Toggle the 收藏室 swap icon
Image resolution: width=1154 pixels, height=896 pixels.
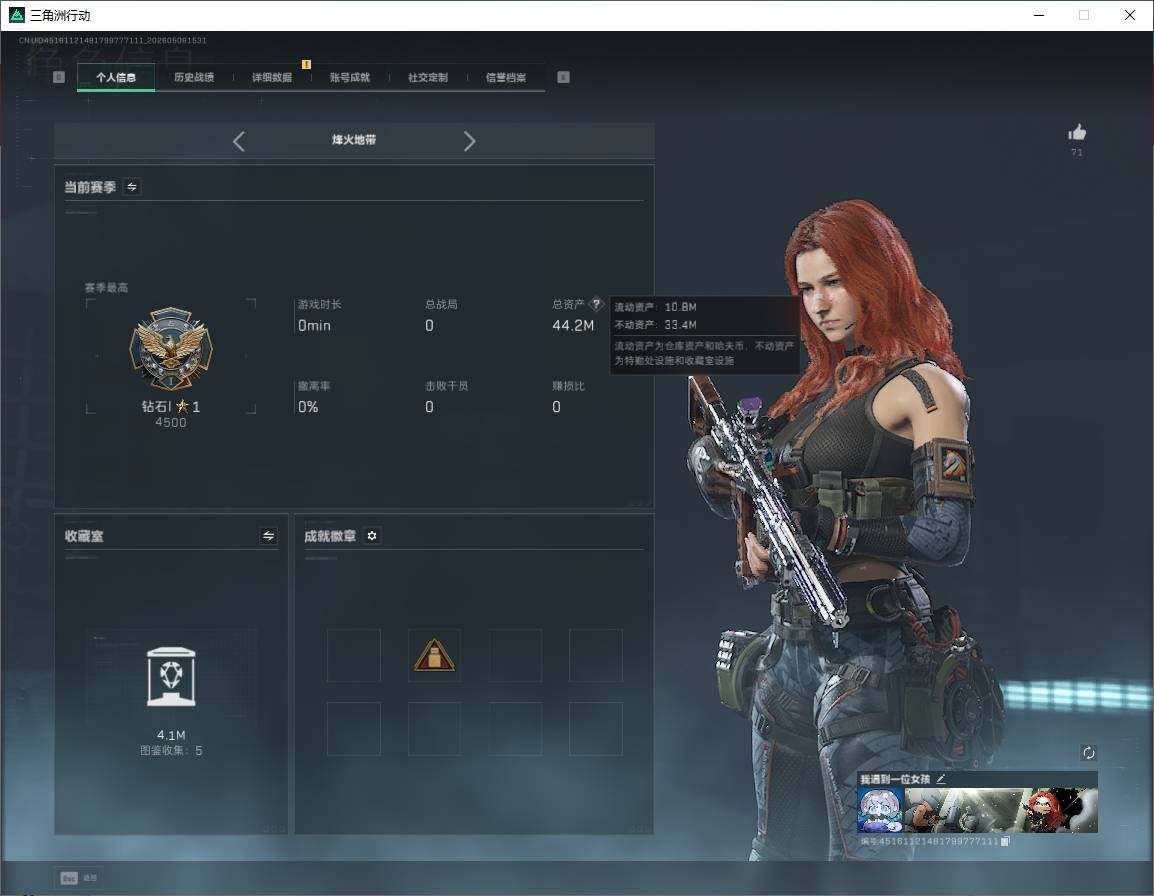[x=269, y=536]
